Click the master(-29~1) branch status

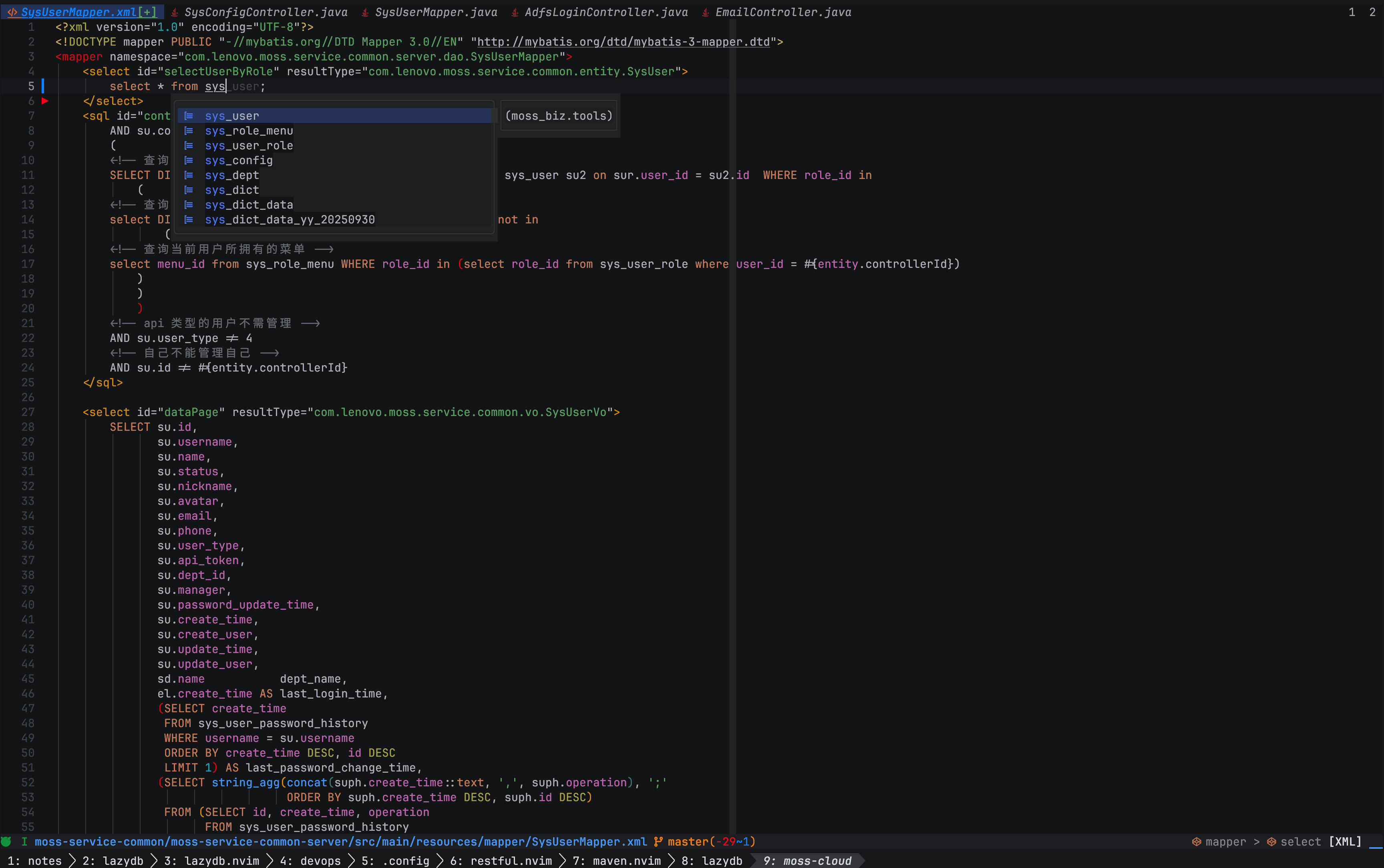click(711, 842)
